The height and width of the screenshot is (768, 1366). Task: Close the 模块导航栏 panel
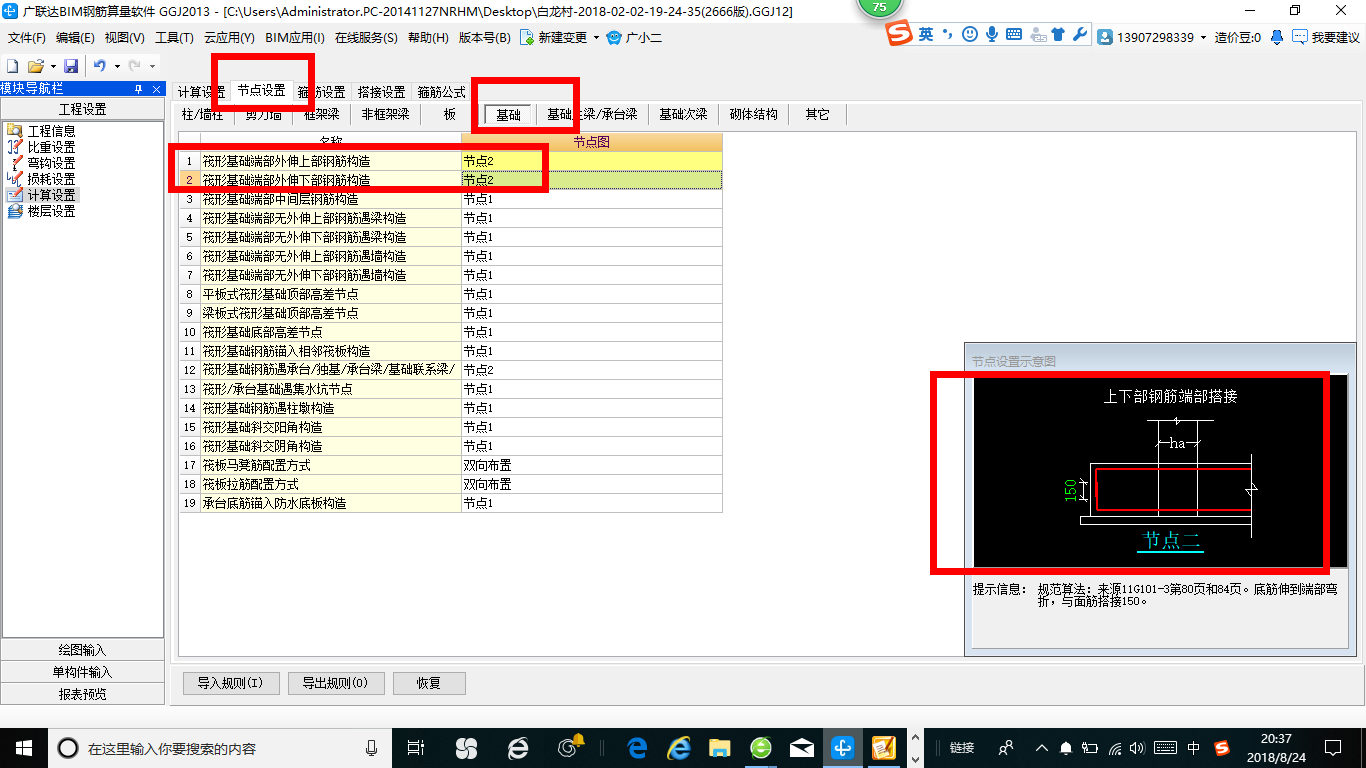coord(155,89)
